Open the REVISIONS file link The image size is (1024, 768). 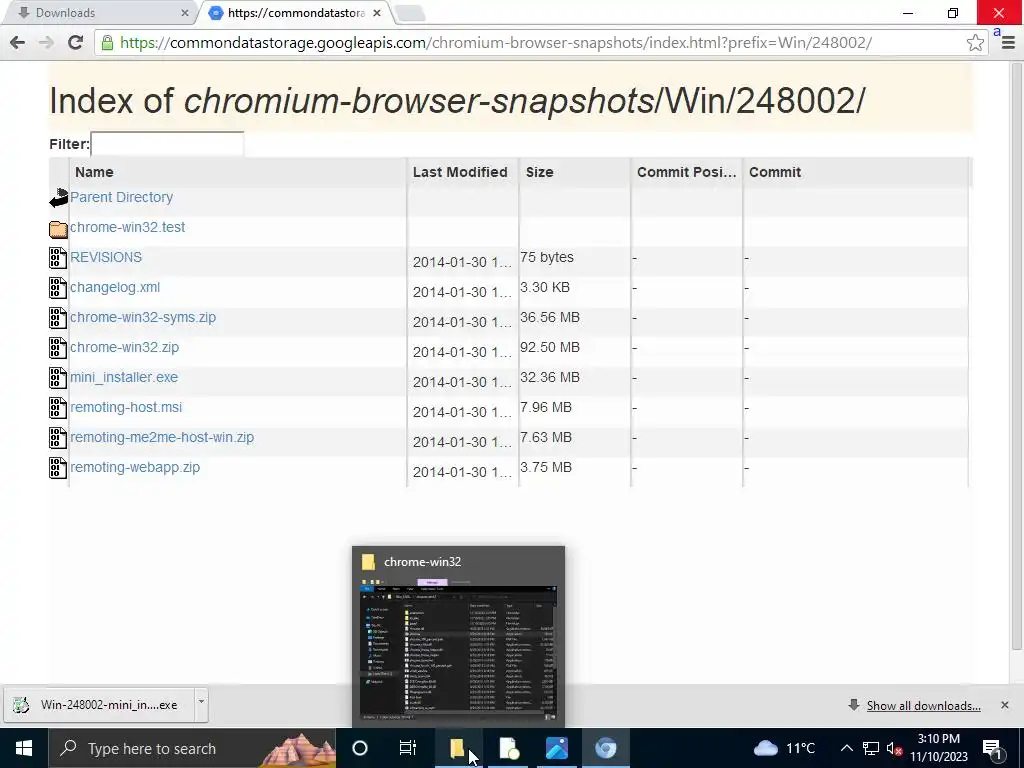tap(106, 257)
